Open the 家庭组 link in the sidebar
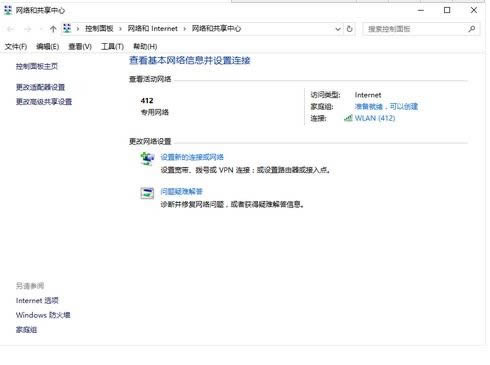 click(x=26, y=330)
